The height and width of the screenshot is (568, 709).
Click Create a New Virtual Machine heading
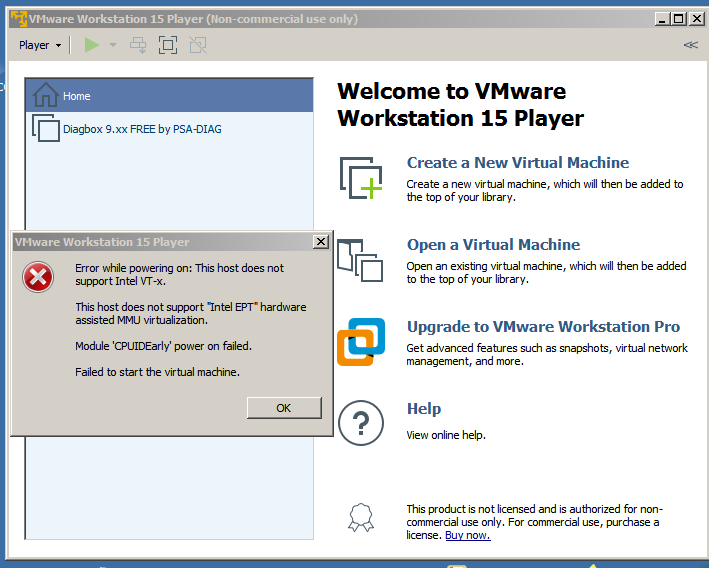(x=518, y=162)
